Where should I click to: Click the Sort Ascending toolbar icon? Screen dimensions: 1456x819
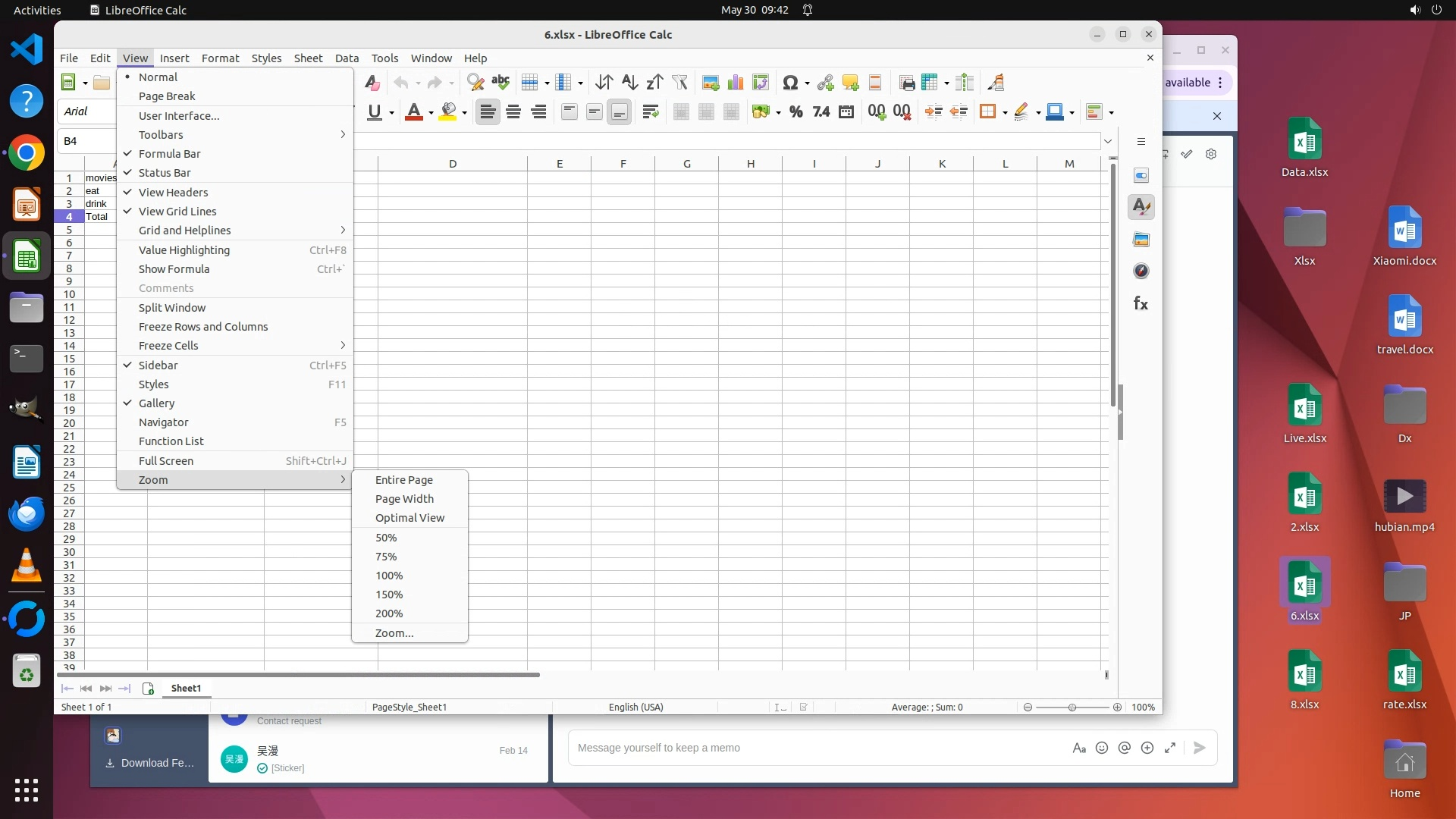click(629, 83)
